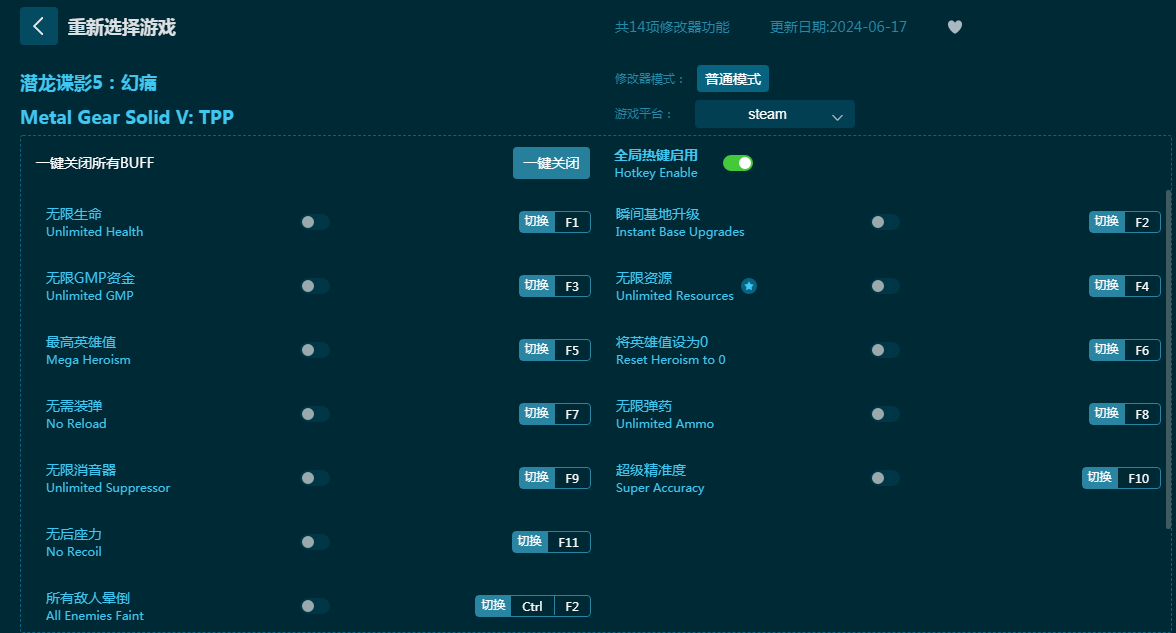Viewport: 1176px width, 633px height.
Task: Click the 一键关闭 button
Action: tap(551, 163)
